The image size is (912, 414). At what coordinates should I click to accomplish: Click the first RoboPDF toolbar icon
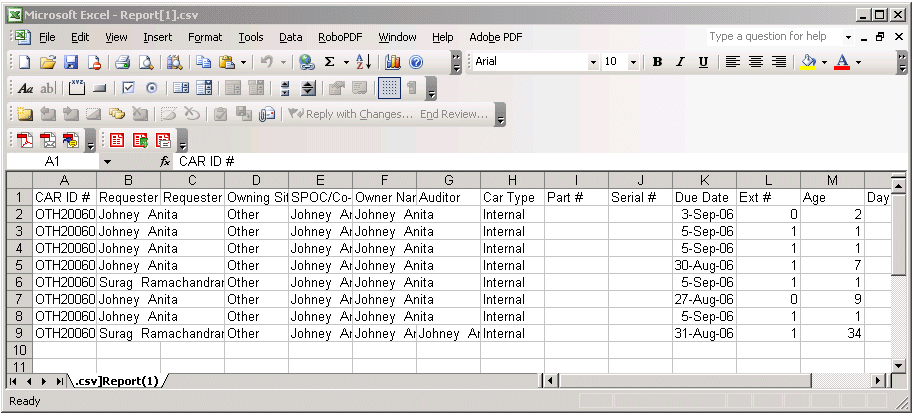pos(117,140)
